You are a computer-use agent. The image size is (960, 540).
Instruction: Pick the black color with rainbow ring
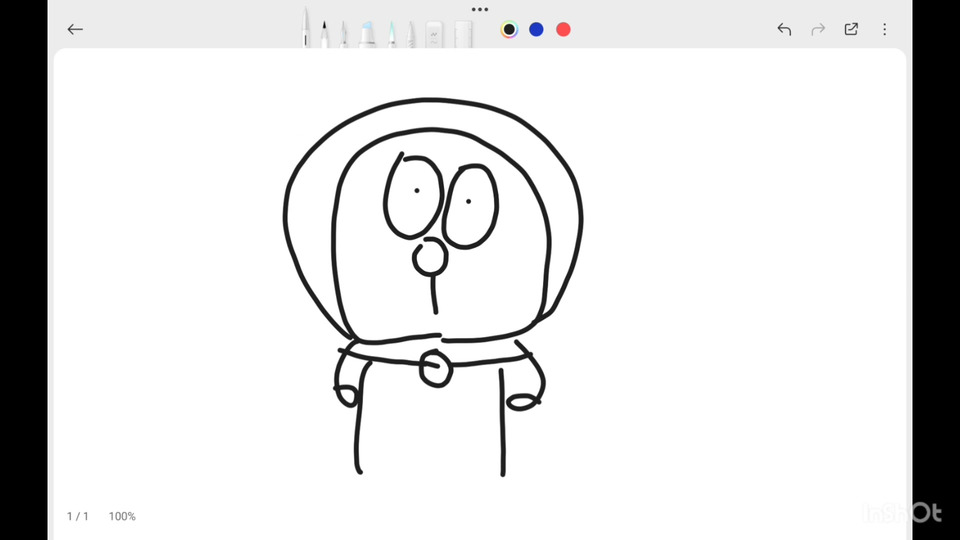click(x=509, y=29)
